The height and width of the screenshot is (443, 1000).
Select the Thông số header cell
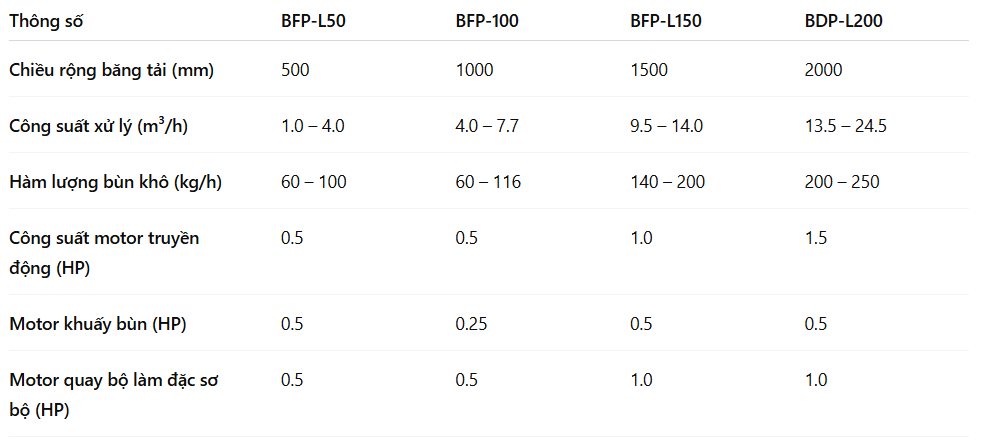click(46, 21)
